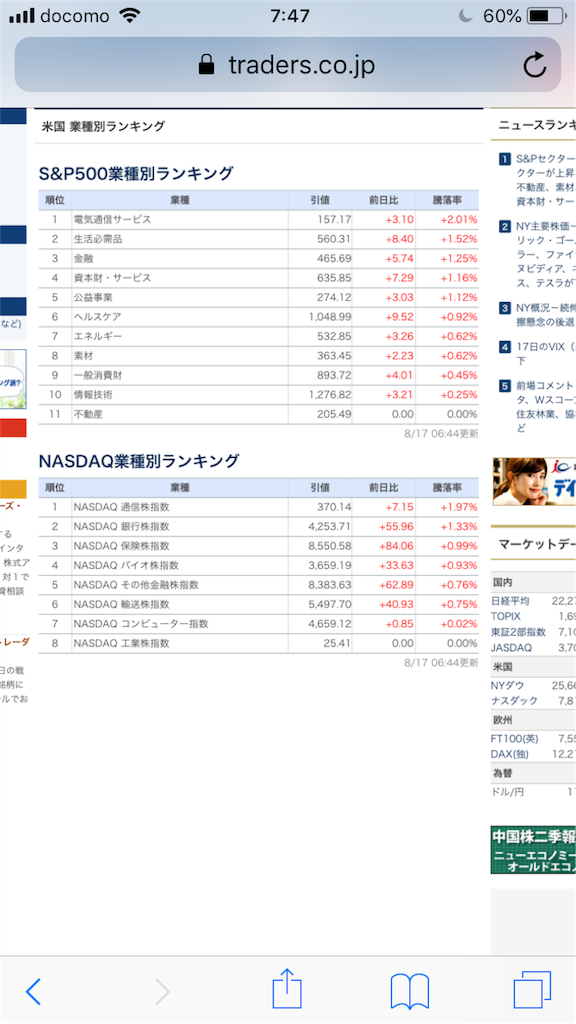576x1024 pixels.
Task: Open the TOPIX market data link
Action: (x=506, y=616)
